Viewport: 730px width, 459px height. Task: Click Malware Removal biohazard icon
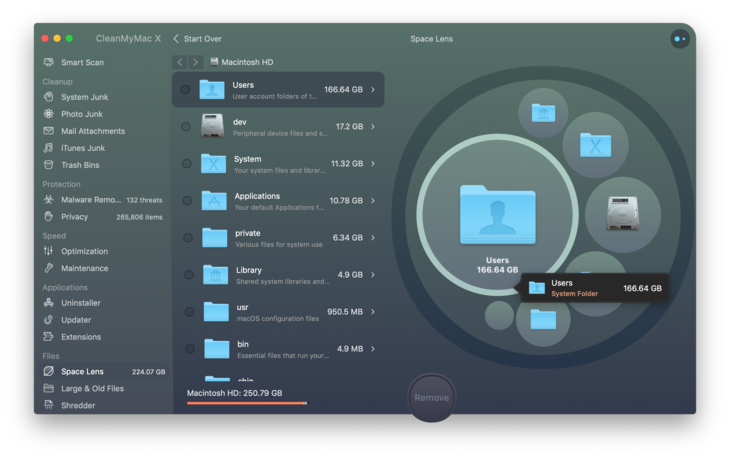tap(48, 200)
